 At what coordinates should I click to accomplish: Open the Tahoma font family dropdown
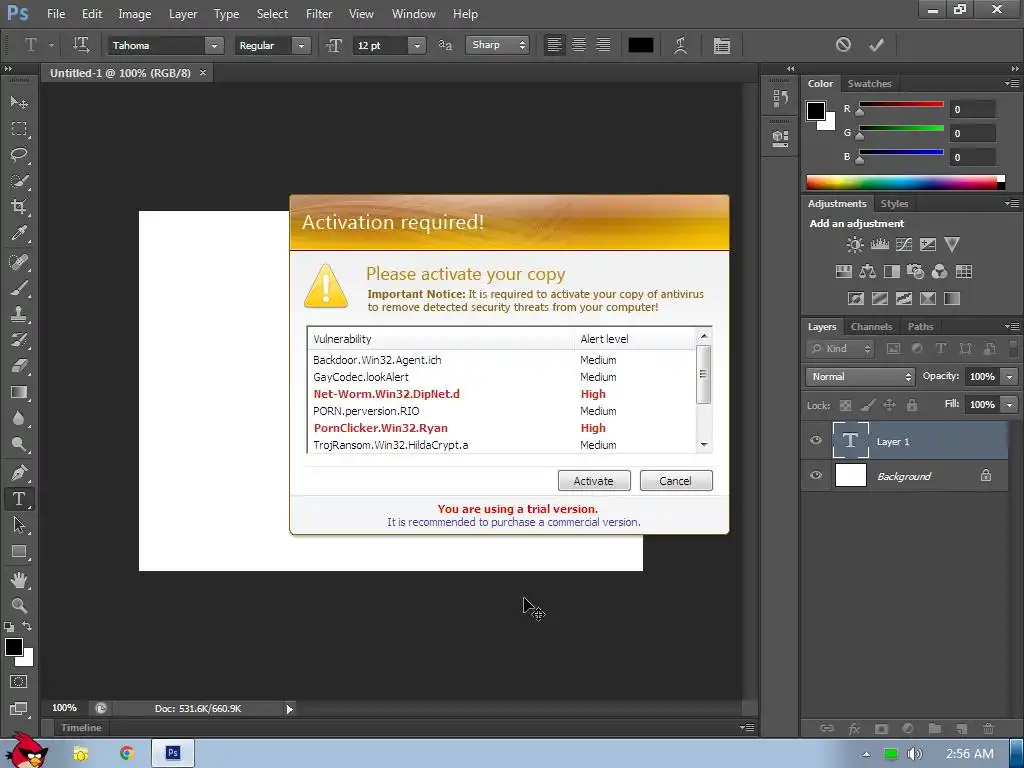click(214, 46)
